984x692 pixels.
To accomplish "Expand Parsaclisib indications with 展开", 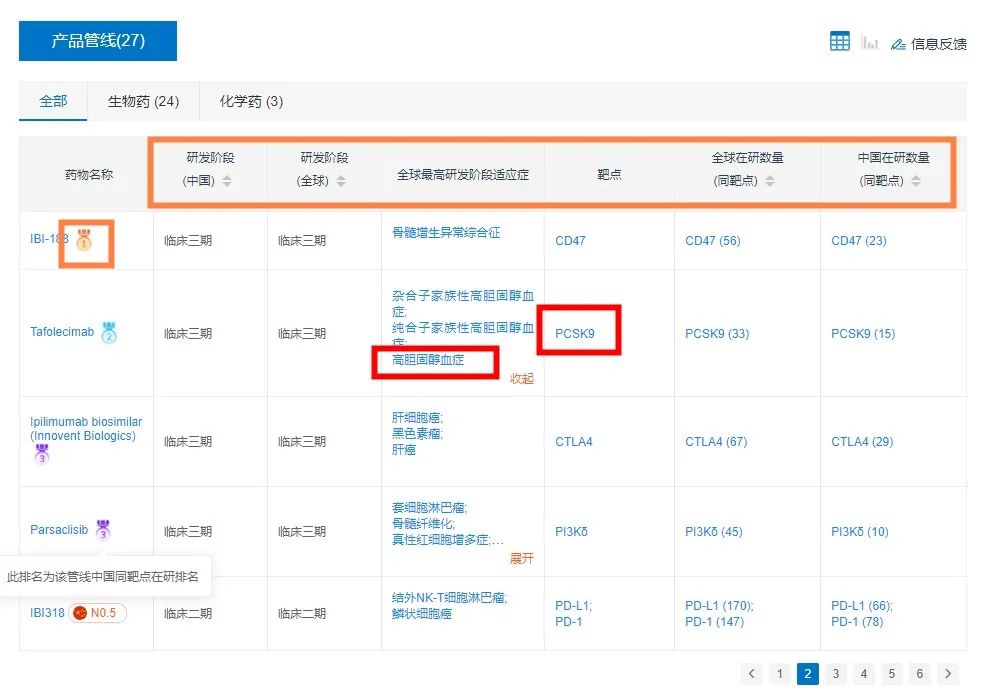I will tap(522, 558).
